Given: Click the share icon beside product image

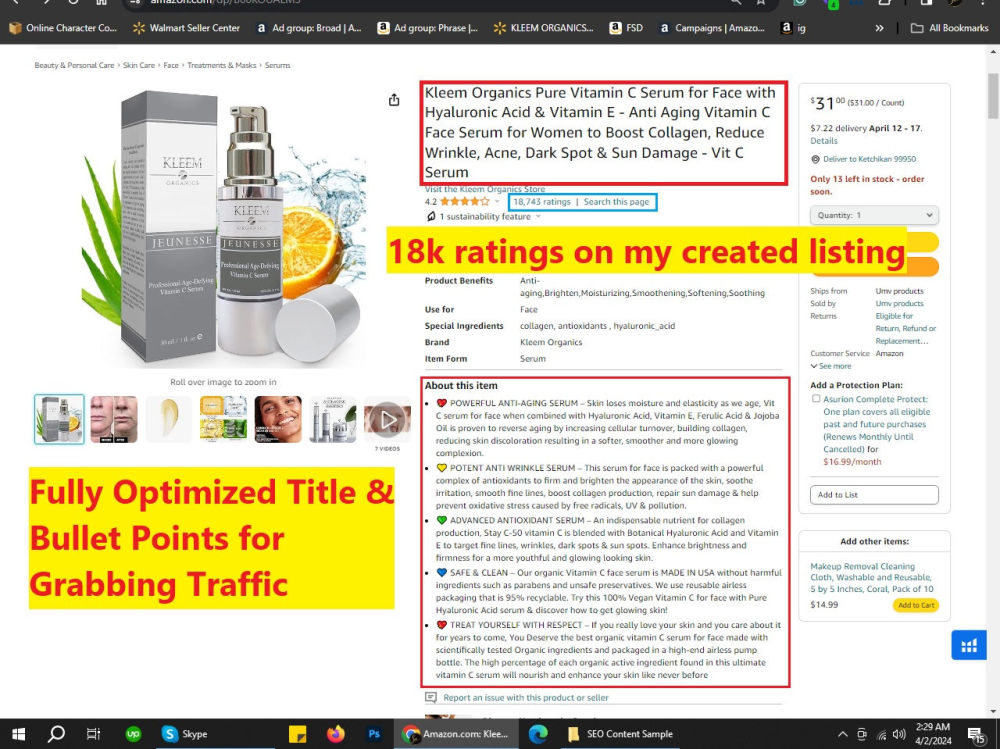Looking at the screenshot, I should point(394,100).
